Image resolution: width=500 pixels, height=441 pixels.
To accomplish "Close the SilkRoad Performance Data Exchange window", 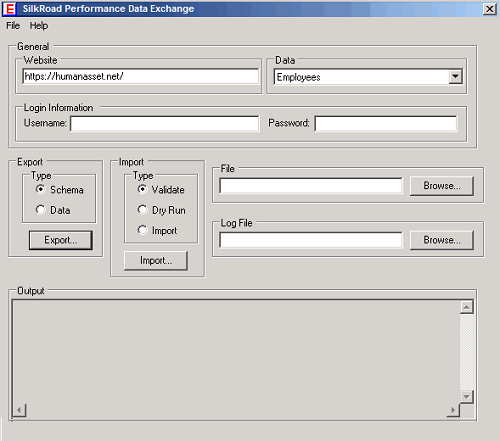I will point(489,9).
